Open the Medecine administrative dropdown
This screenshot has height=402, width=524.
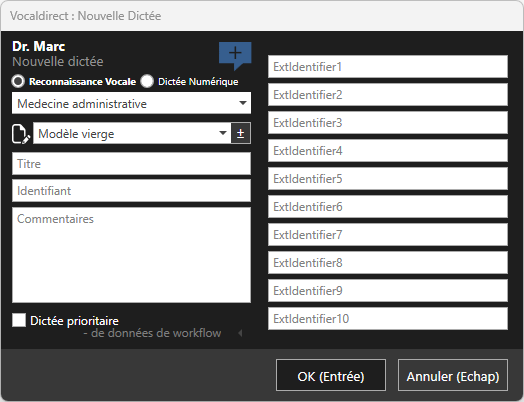[131, 103]
